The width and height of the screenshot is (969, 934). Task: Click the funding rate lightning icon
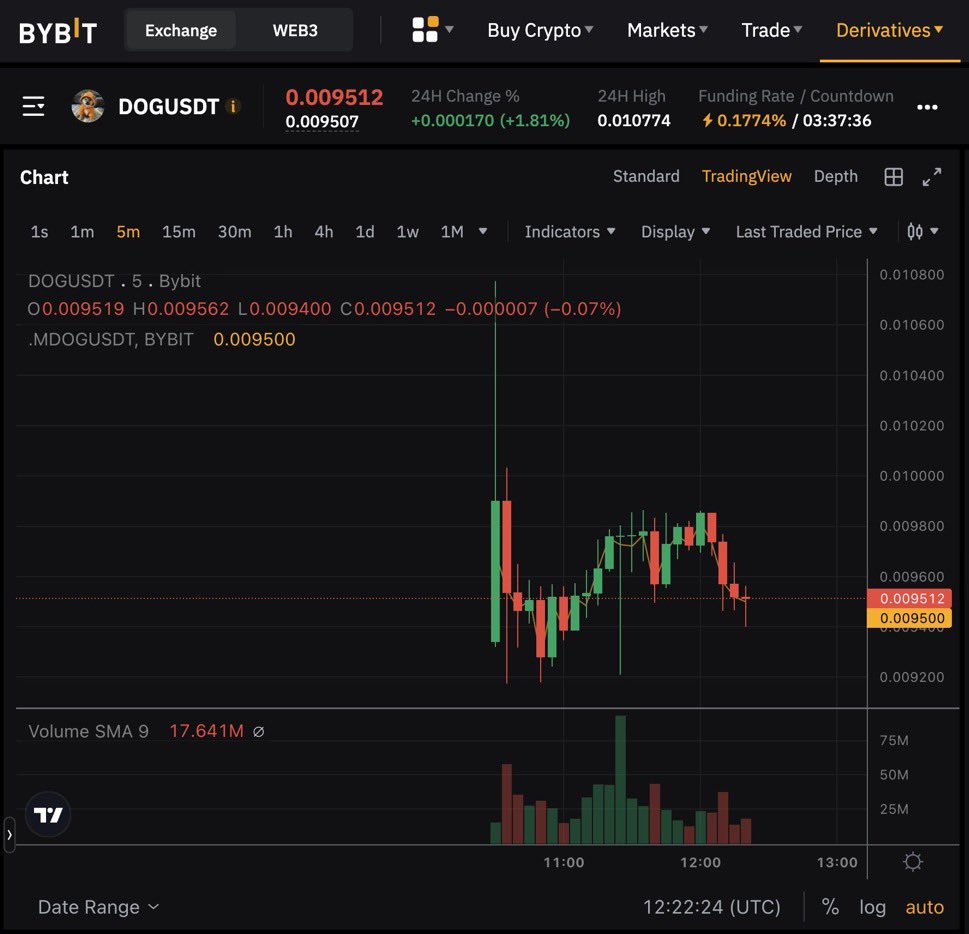(707, 120)
